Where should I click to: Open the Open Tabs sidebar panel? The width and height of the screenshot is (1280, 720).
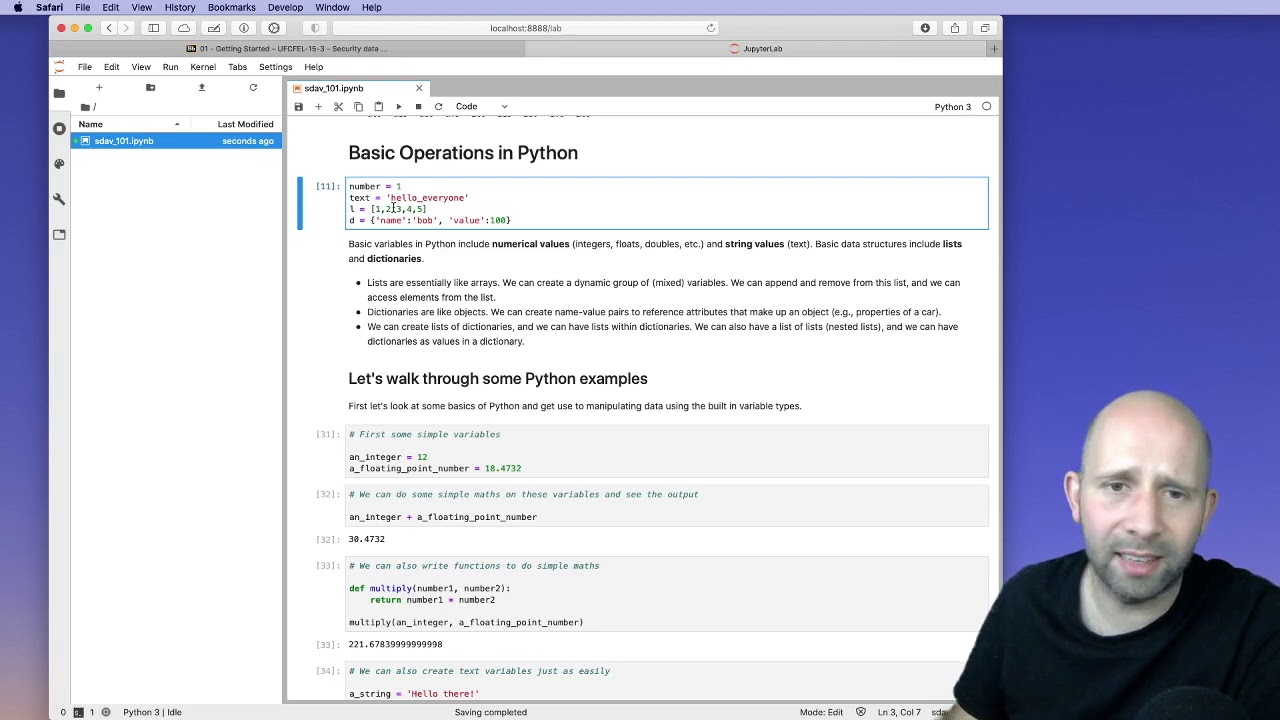point(59,235)
